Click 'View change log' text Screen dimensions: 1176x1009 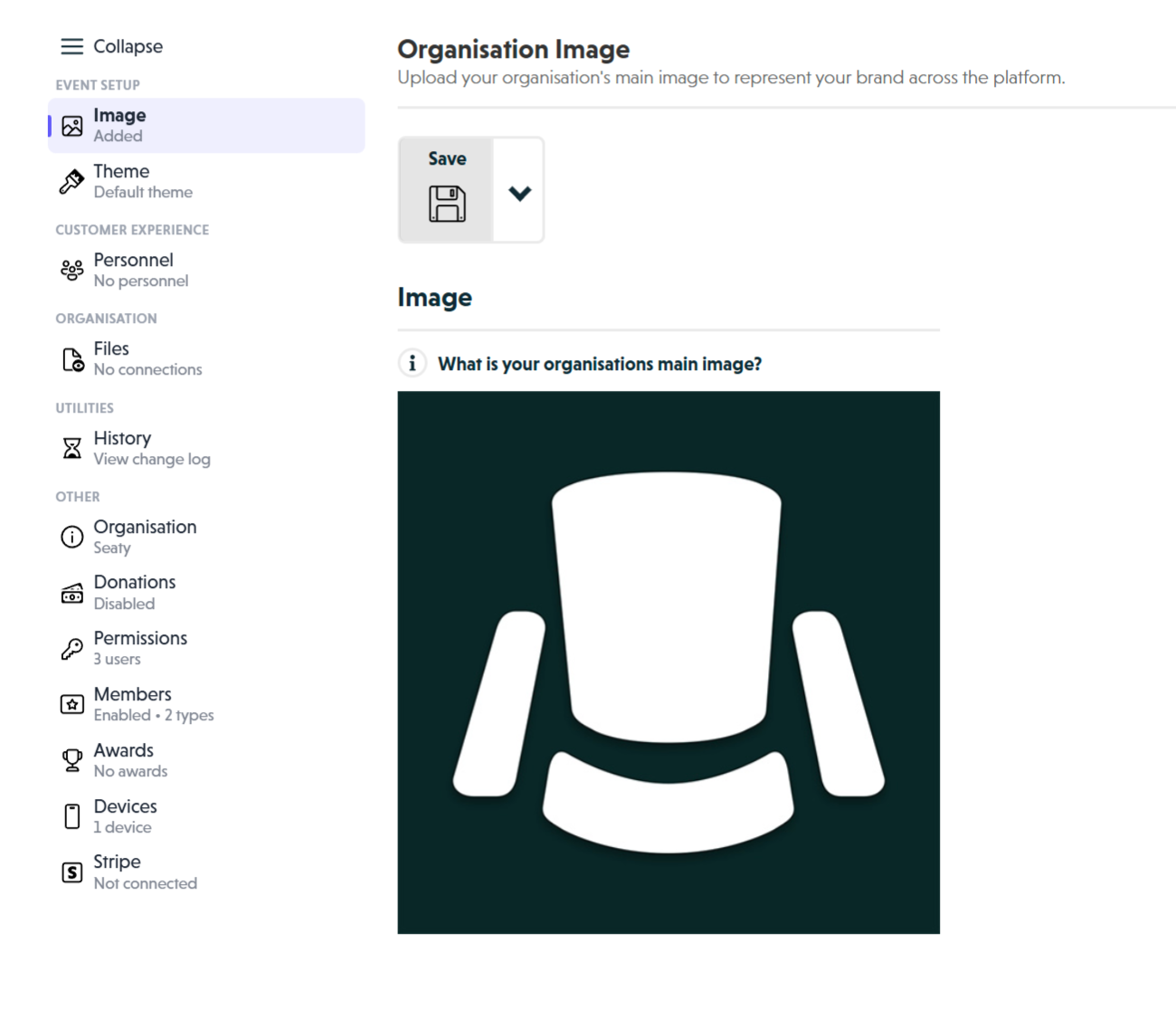152,459
